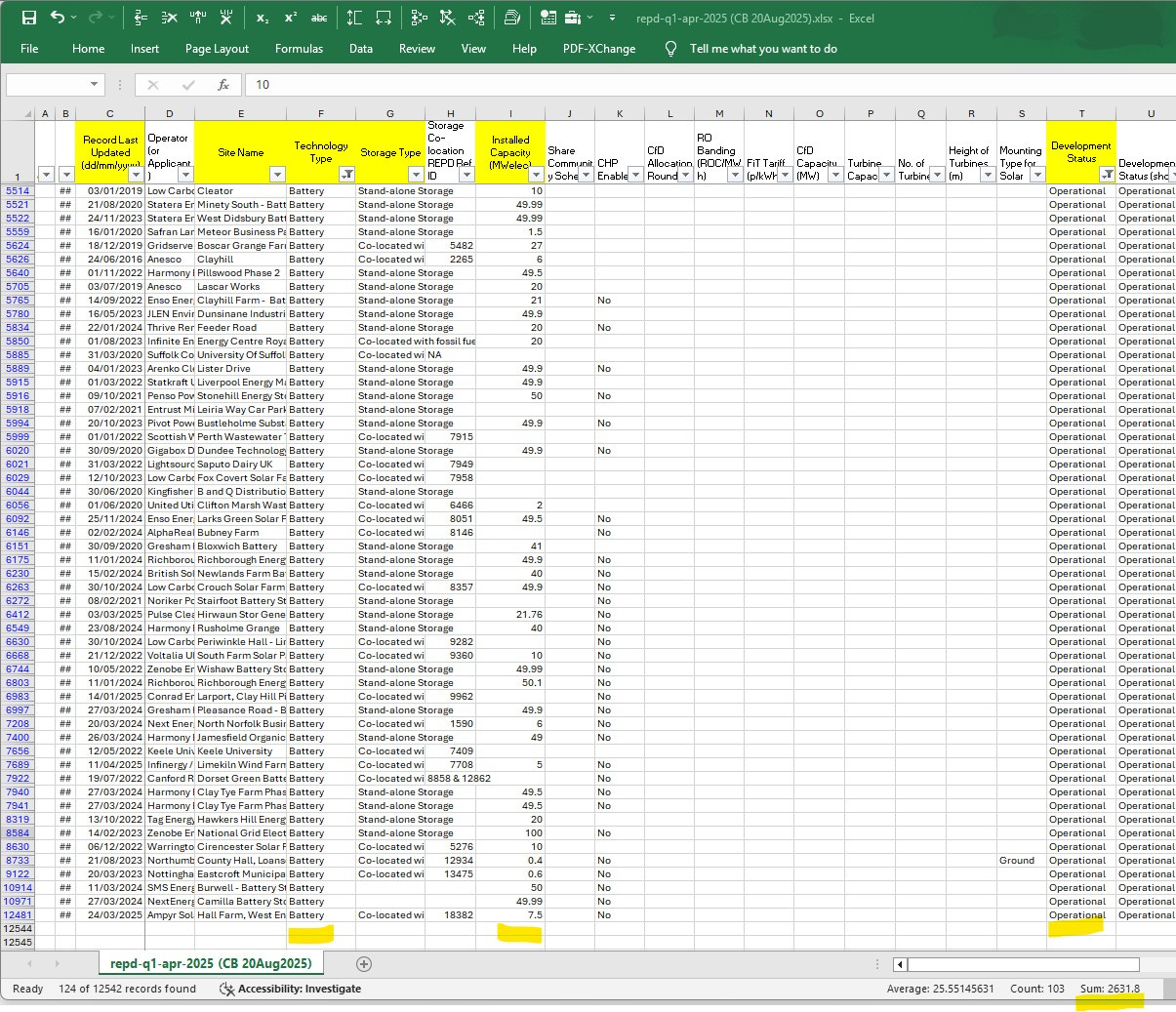Click the formula bar Enter checkmark icon

pos(188,85)
